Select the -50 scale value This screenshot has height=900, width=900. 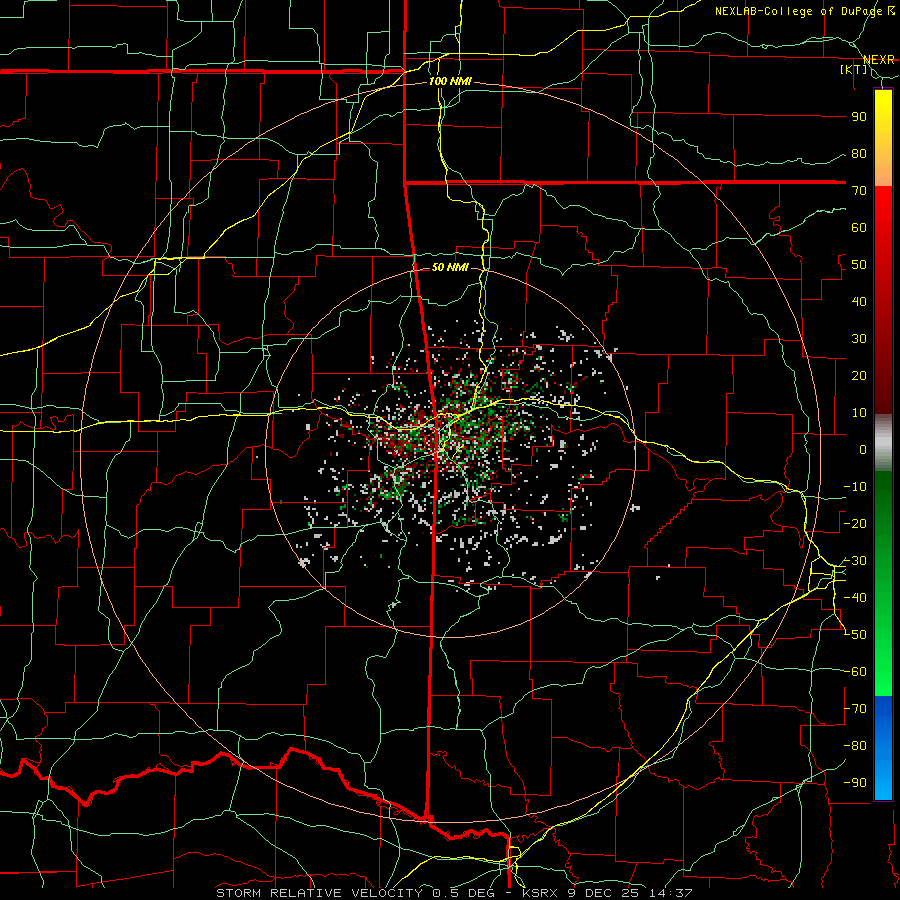point(855,635)
